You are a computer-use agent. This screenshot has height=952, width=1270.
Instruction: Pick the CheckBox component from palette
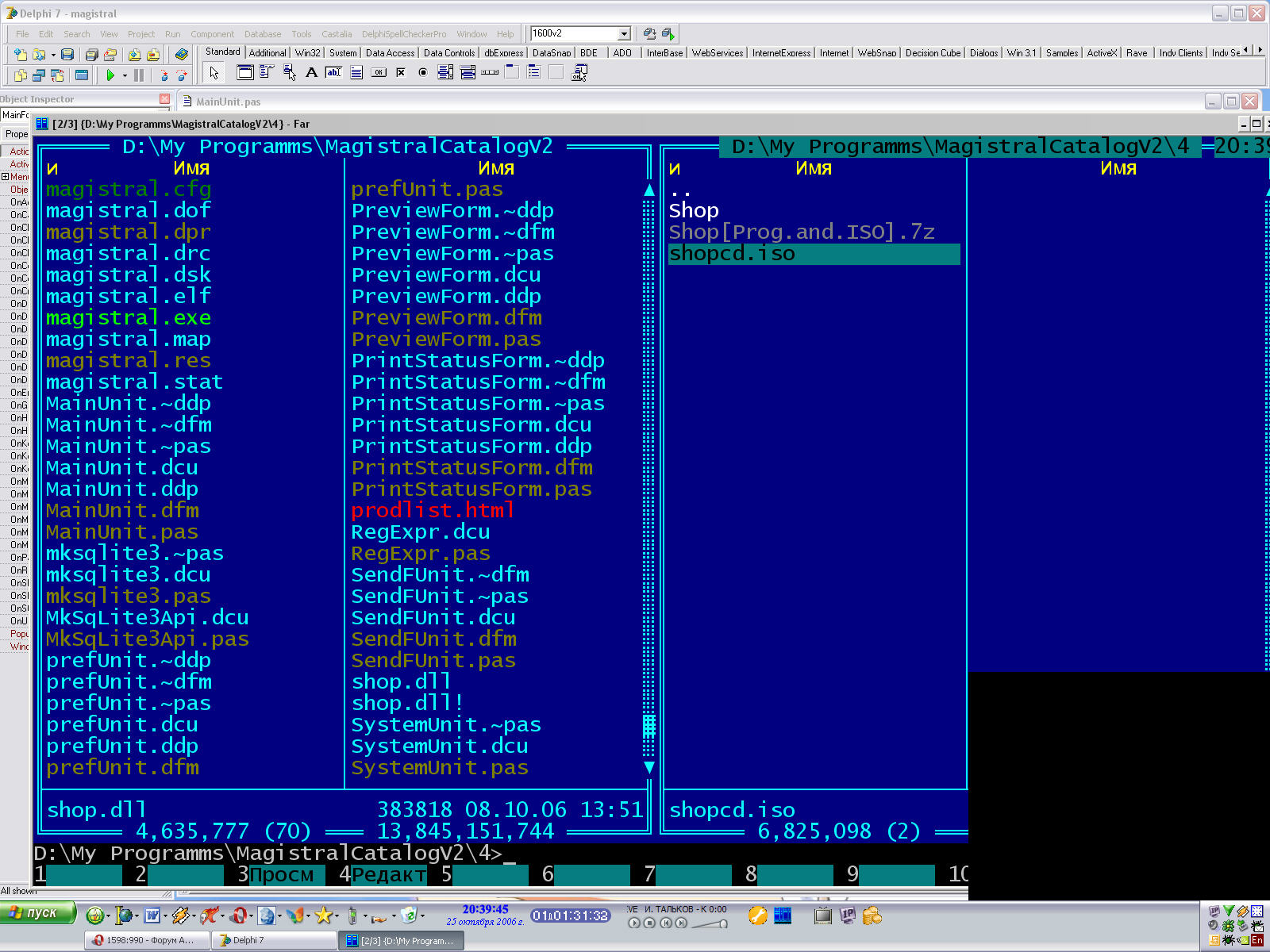(401, 73)
